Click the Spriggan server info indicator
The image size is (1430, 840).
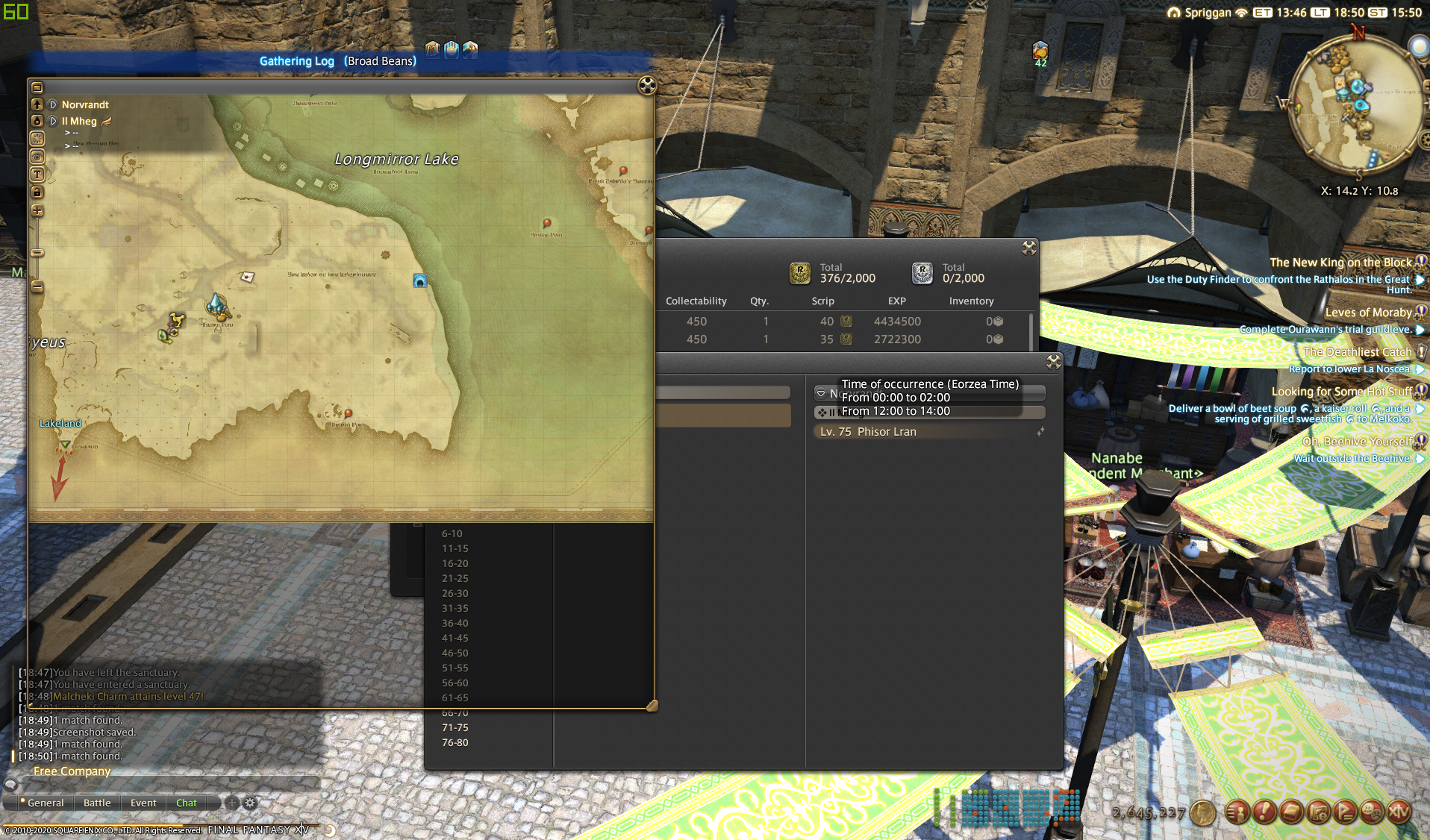pyautogui.click(x=1207, y=12)
